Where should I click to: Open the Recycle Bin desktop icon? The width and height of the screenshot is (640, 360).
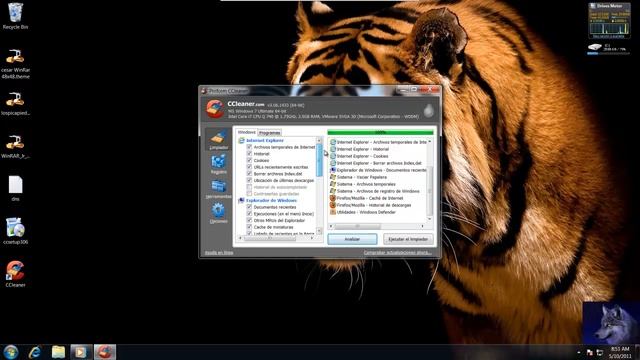pyautogui.click(x=16, y=16)
